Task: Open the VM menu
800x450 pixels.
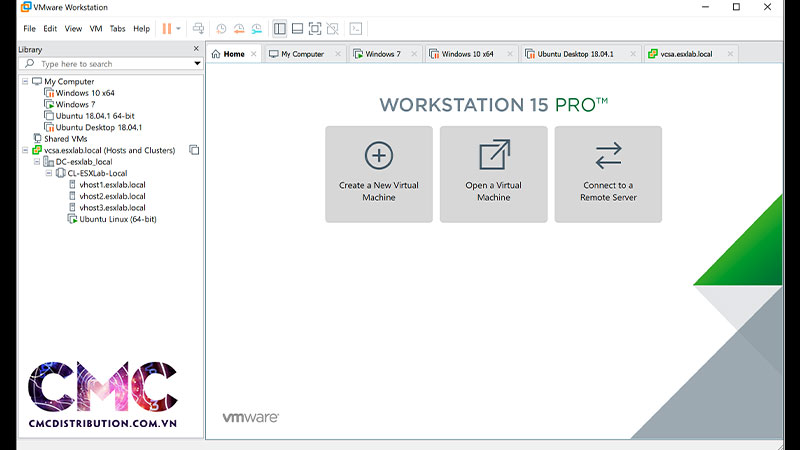Action: [96, 29]
